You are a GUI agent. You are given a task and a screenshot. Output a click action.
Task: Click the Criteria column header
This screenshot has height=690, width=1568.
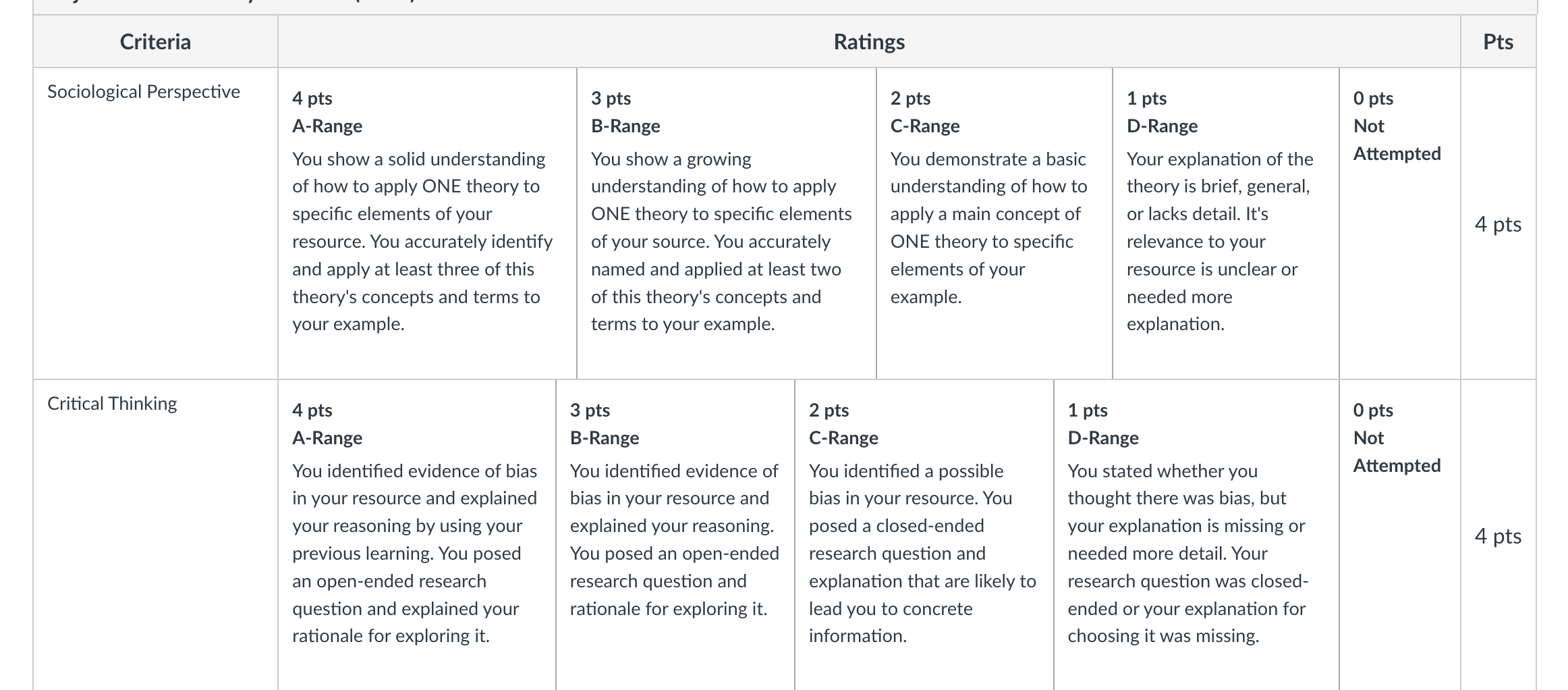coord(155,42)
